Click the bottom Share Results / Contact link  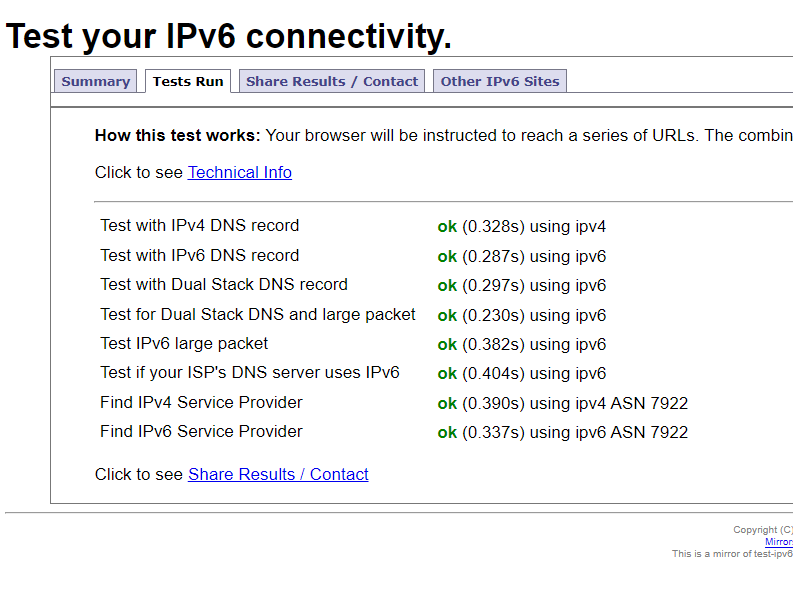pyautogui.click(x=278, y=474)
